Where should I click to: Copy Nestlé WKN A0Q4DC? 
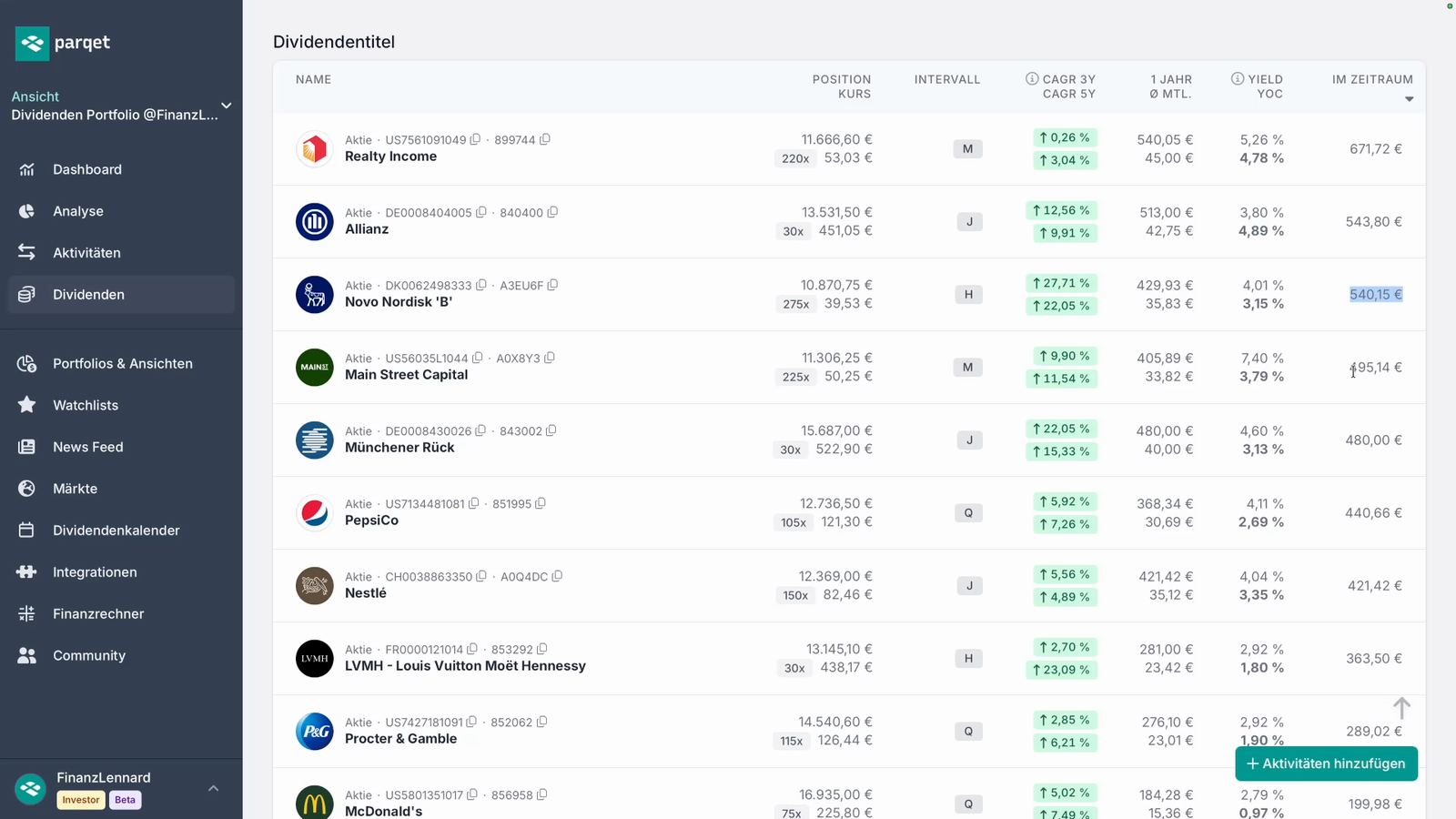pyautogui.click(x=557, y=576)
